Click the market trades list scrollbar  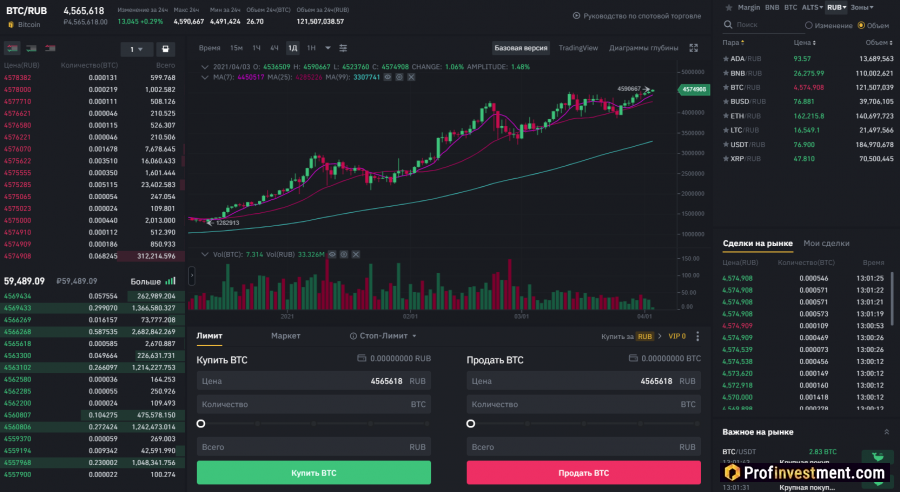(x=891, y=299)
